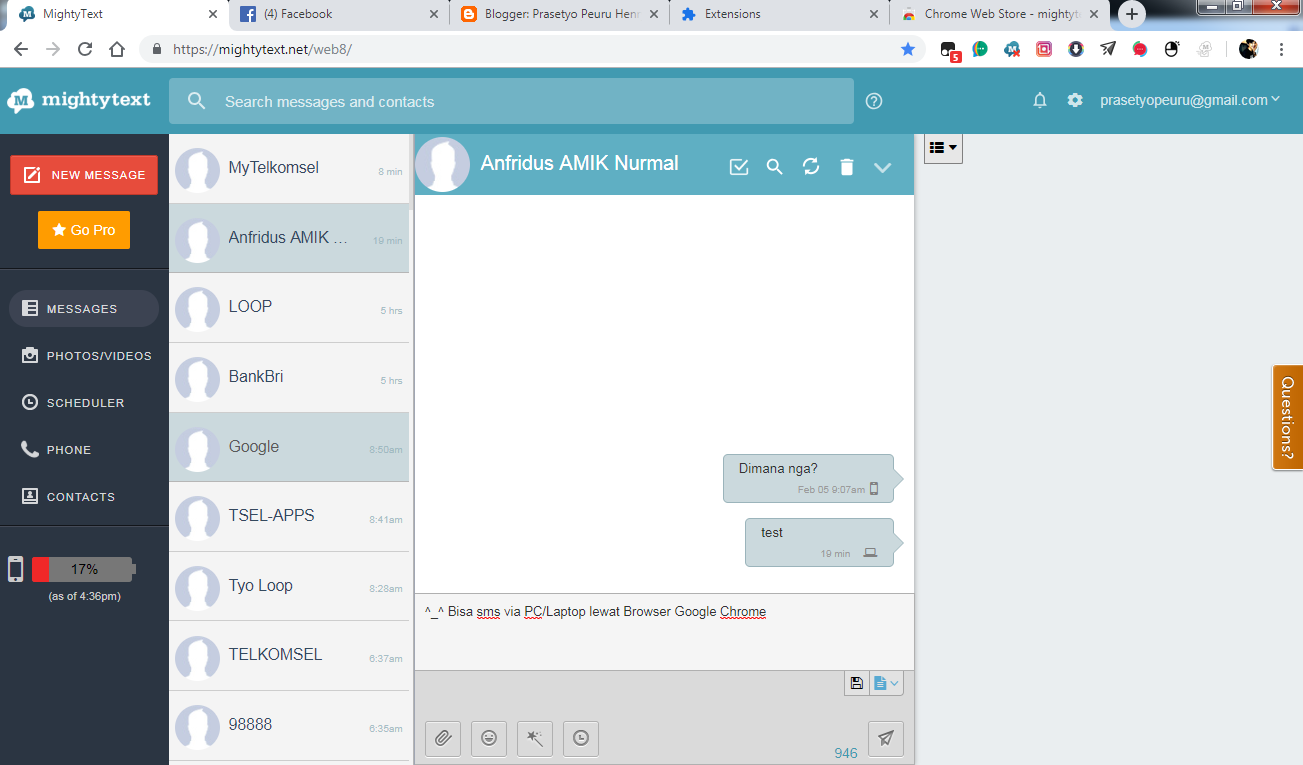
Task: Open the TSEL-APPS conversation
Action: pyautogui.click(x=289, y=517)
